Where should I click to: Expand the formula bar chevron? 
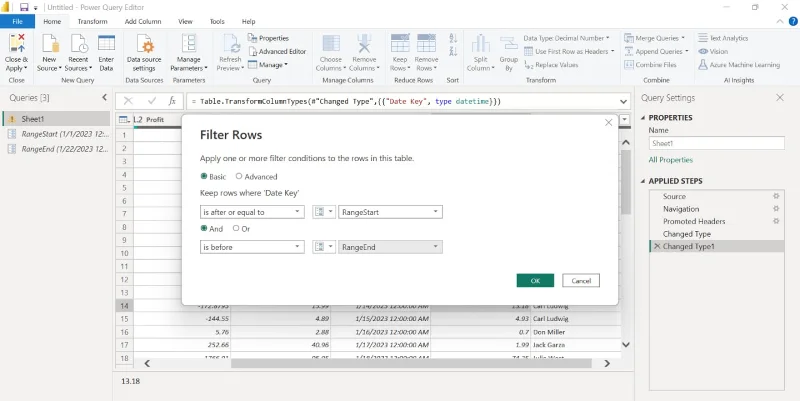click(x=623, y=102)
